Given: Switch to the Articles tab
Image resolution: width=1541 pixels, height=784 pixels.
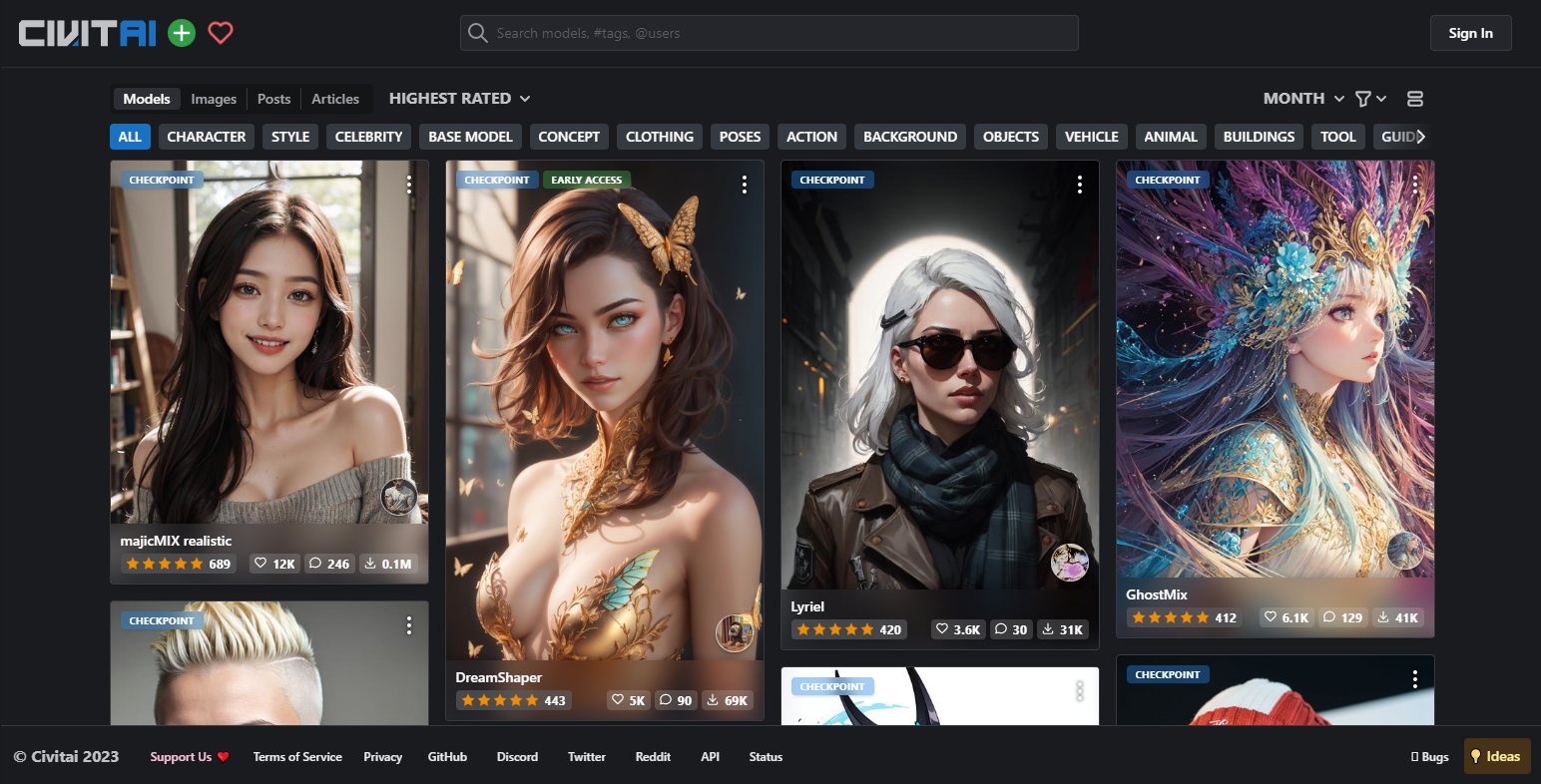Looking at the screenshot, I should [334, 99].
